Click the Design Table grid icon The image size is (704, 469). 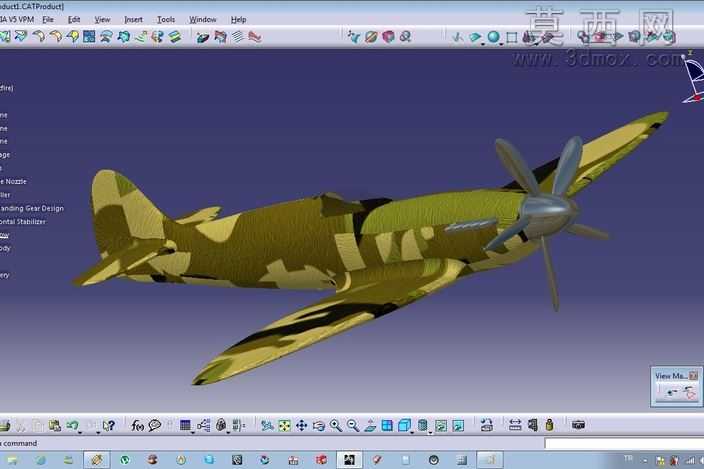[185, 425]
